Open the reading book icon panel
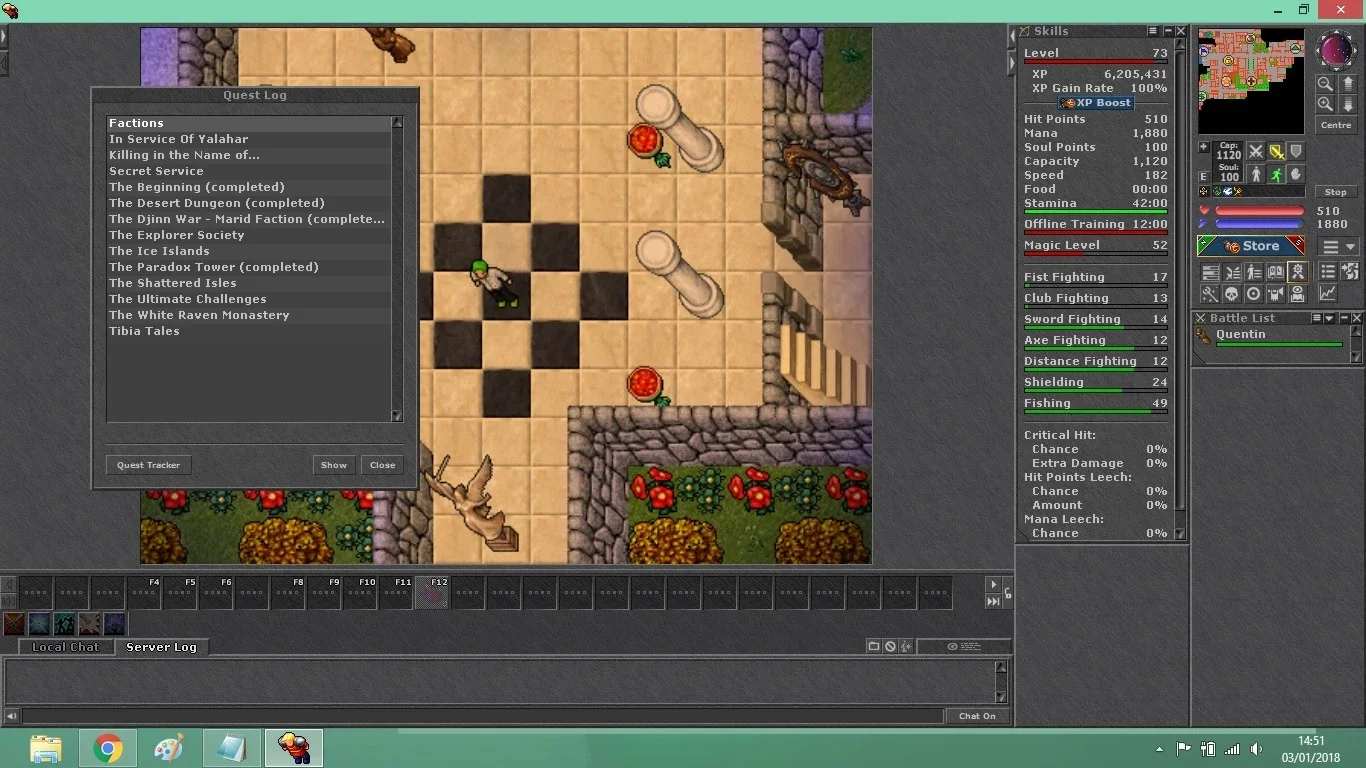 pos(1298,294)
